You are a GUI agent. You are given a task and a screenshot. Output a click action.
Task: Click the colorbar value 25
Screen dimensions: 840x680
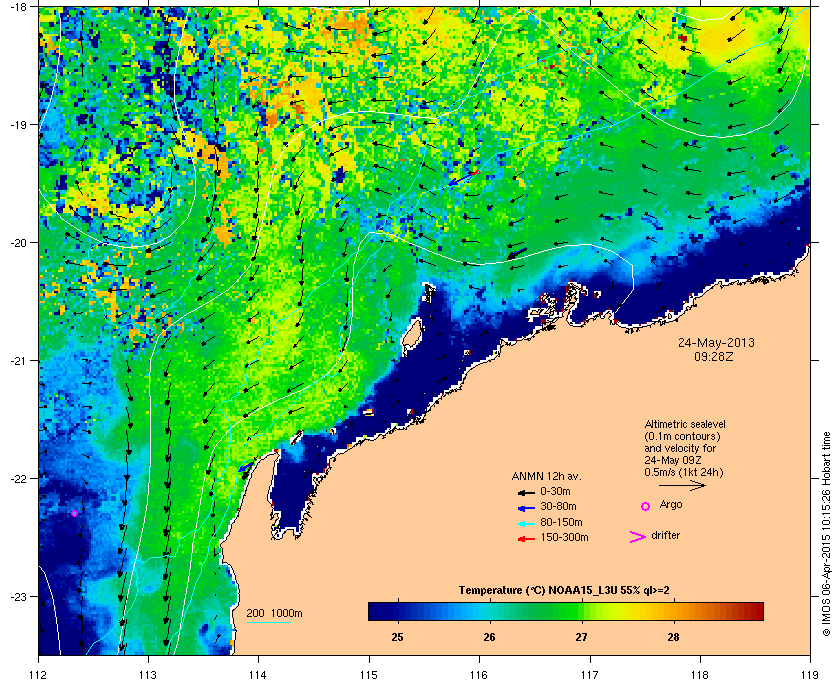tap(398, 637)
